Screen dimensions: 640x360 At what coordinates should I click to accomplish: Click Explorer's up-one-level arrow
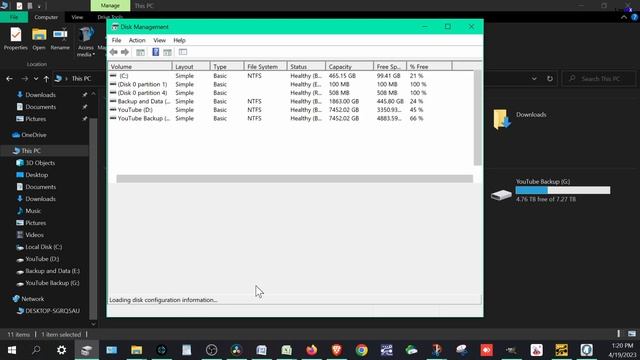point(46,78)
